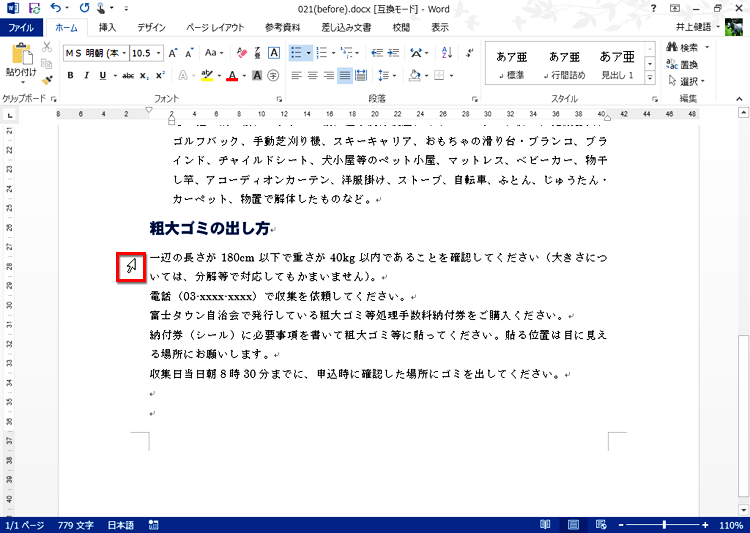Save document with Quick Access save icon
750x533 pixels.
tap(34, 8)
